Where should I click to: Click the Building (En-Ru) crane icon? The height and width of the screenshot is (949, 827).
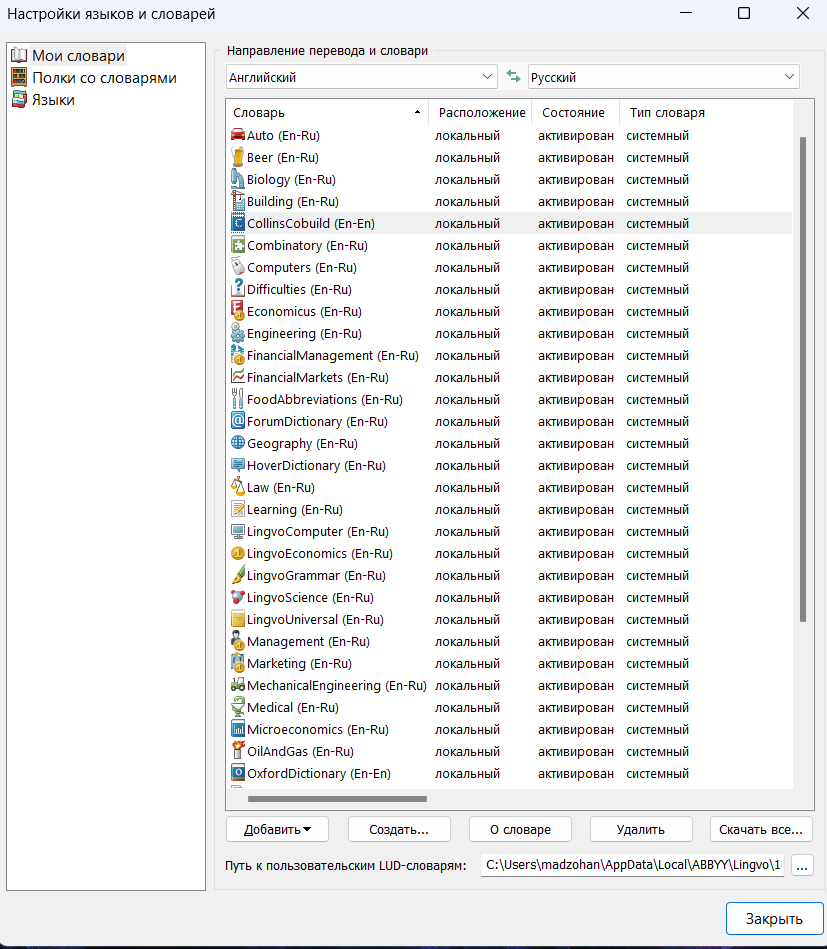click(x=238, y=201)
